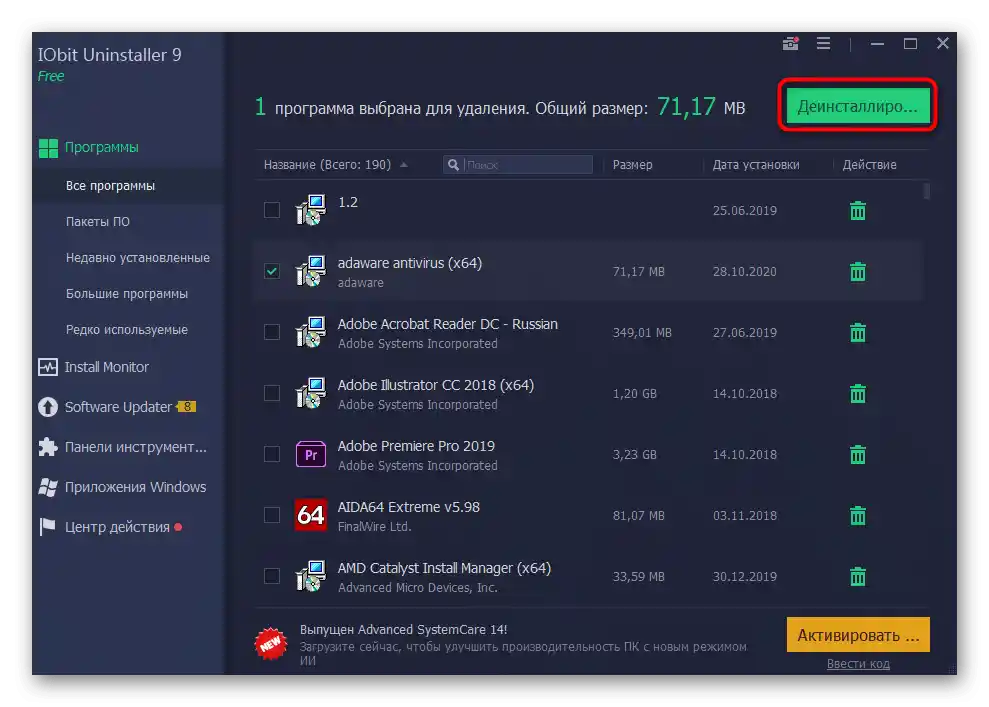Click the Ввести код link
This screenshot has height=707, width=989.
click(858, 664)
